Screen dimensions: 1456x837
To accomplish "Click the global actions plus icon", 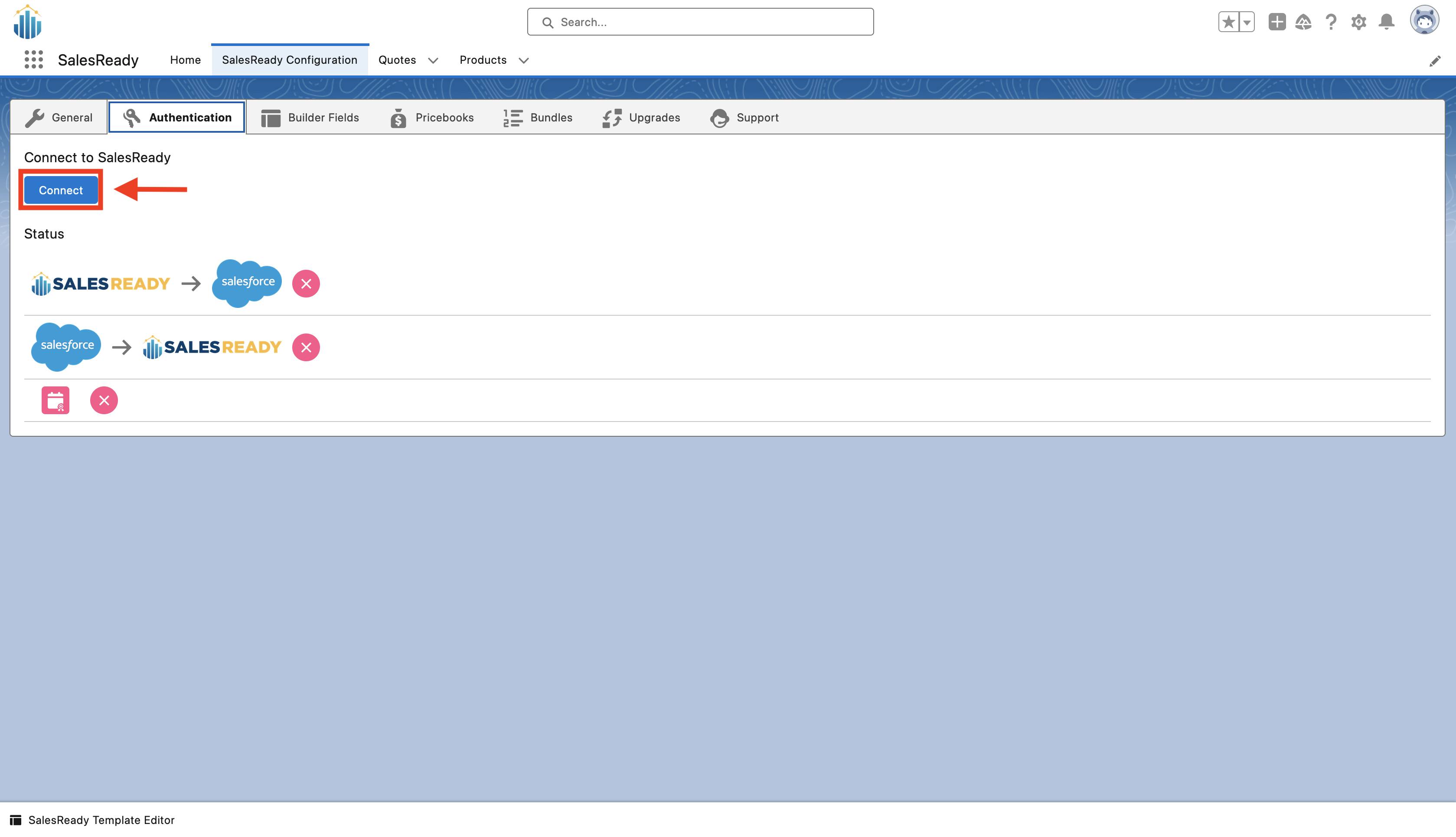I will (x=1277, y=22).
